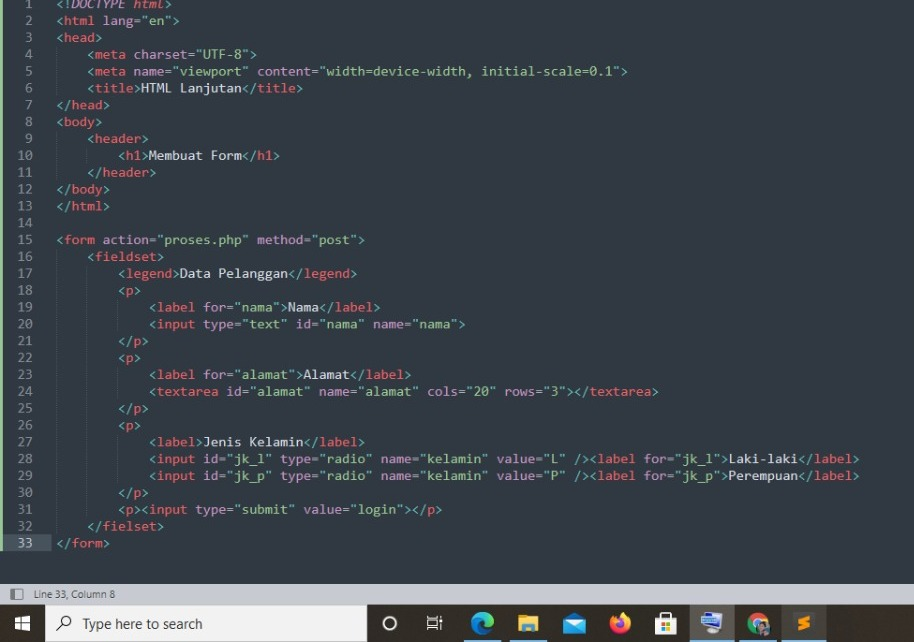Open the Mail app from the taskbar
914x642 pixels.
coord(574,624)
